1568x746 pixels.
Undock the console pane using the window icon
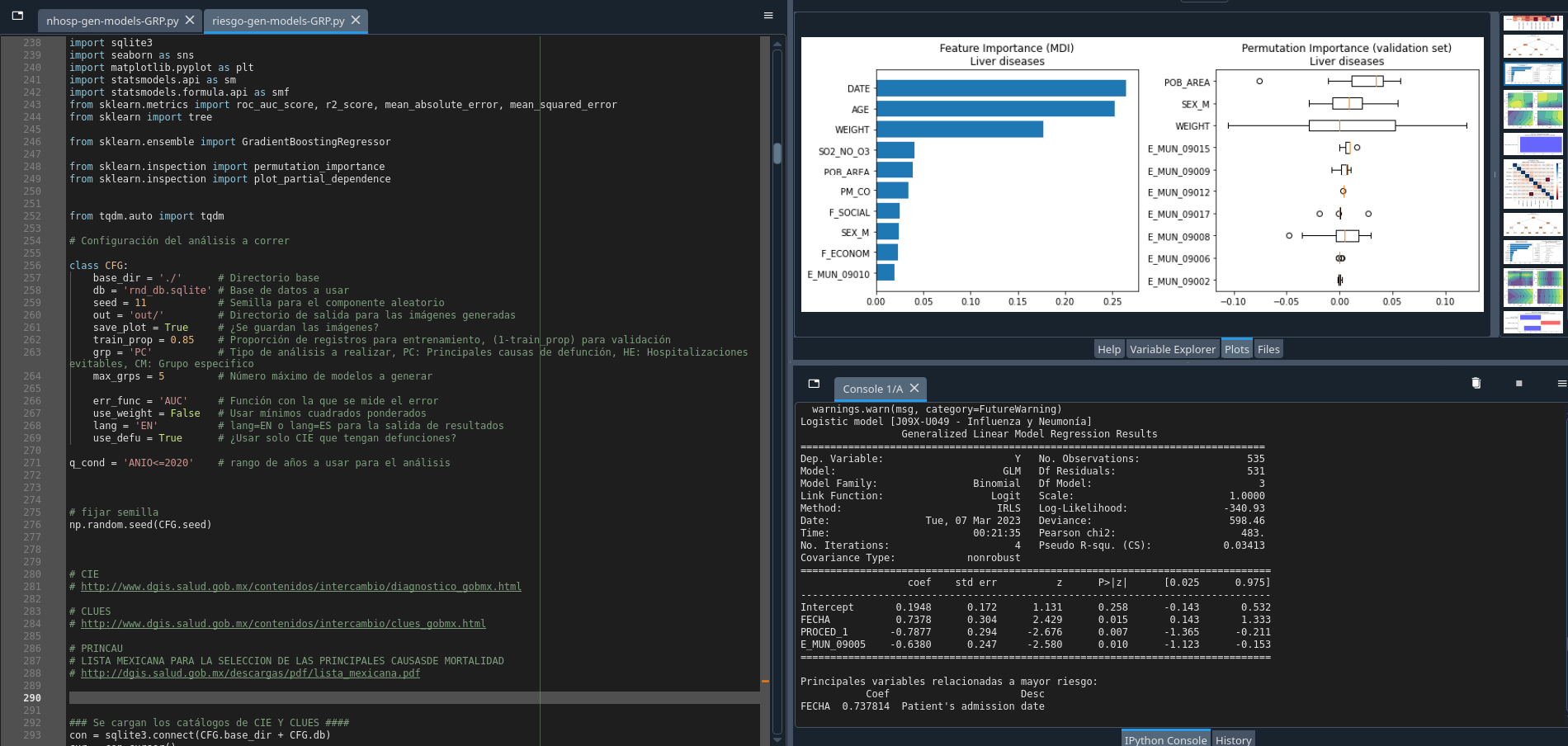814,384
